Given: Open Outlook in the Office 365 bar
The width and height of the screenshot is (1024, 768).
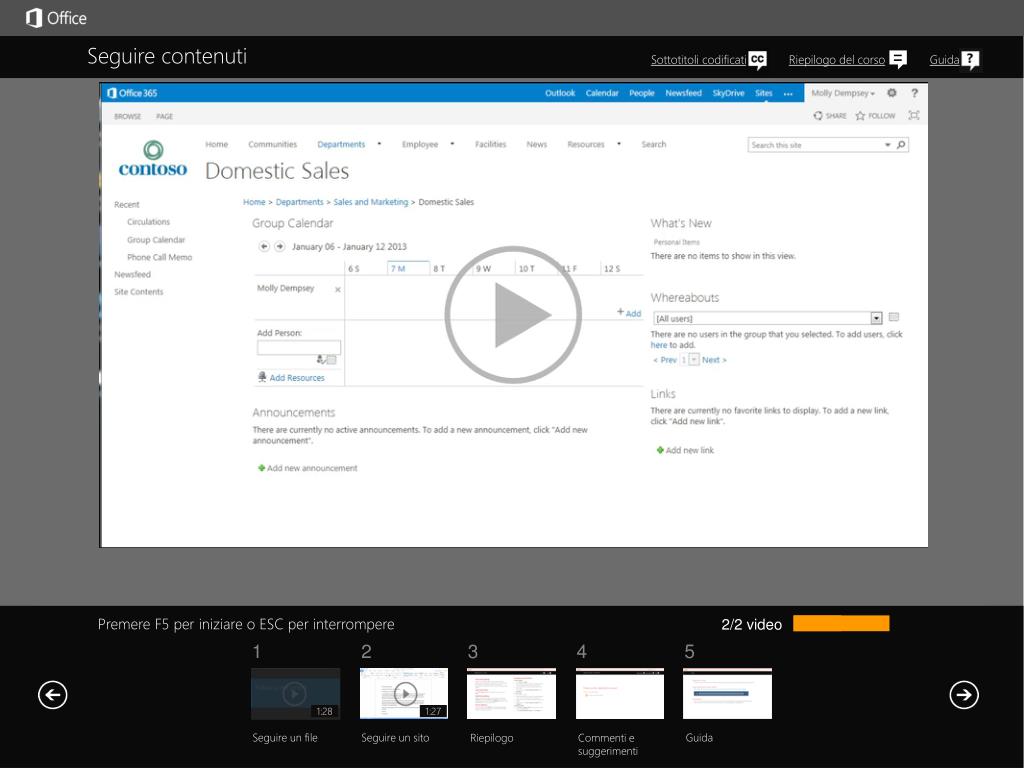Looking at the screenshot, I should 560,93.
